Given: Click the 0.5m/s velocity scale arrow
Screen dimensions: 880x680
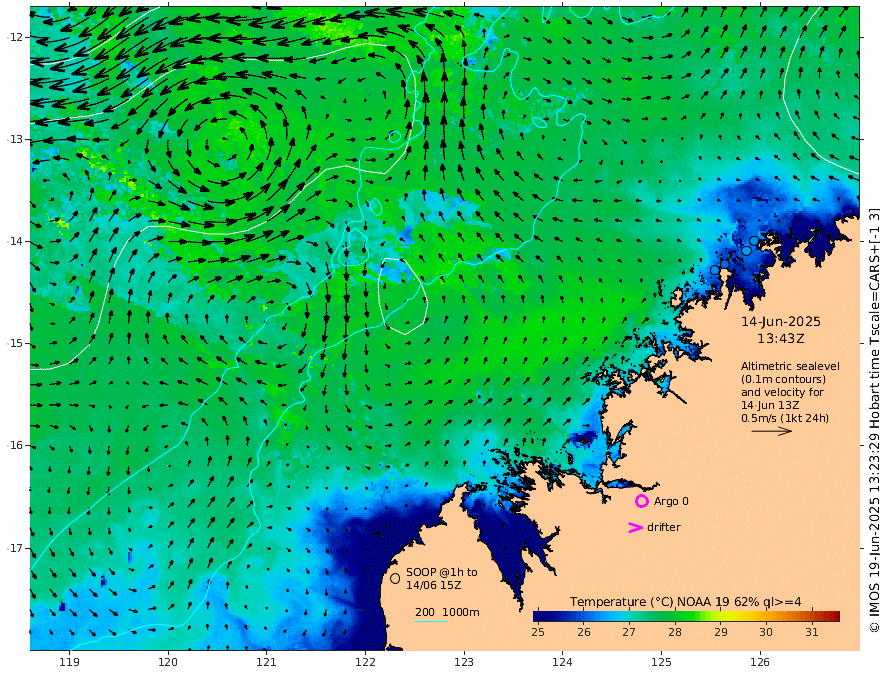Looking at the screenshot, I should click(772, 431).
